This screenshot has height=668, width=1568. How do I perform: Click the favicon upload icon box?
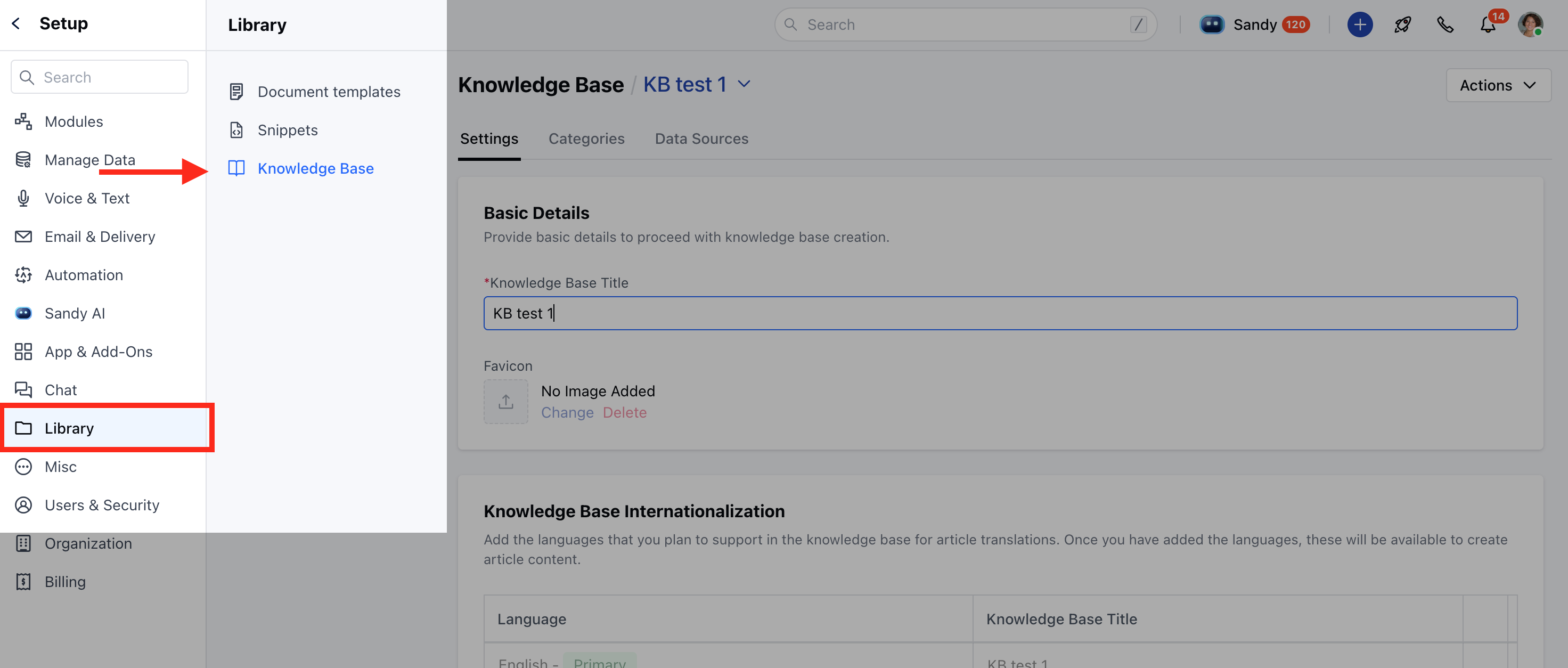(x=505, y=401)
